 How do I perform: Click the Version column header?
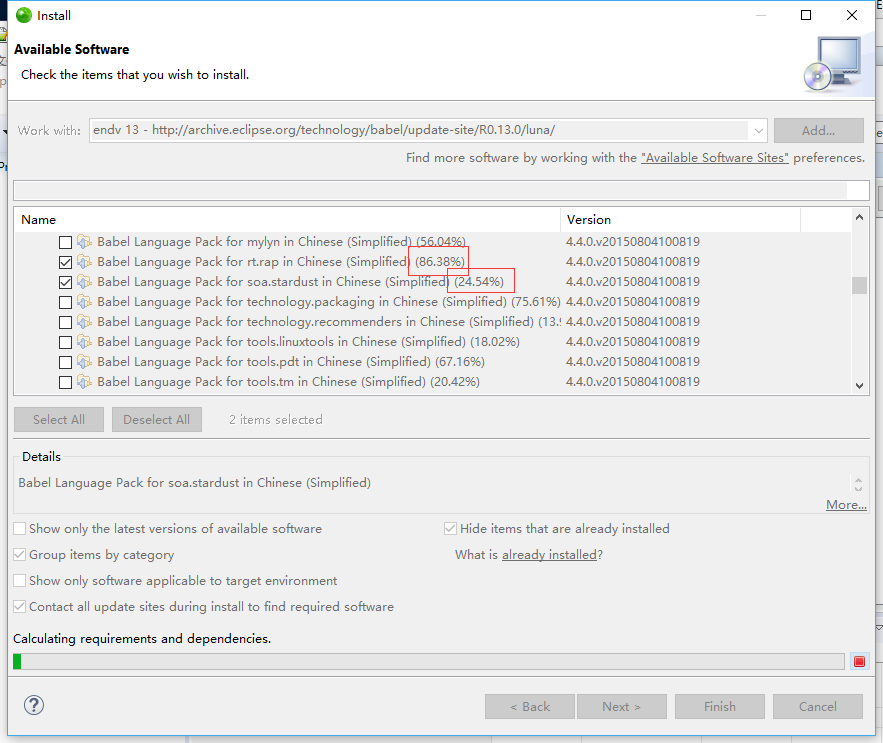coord(680,220)
